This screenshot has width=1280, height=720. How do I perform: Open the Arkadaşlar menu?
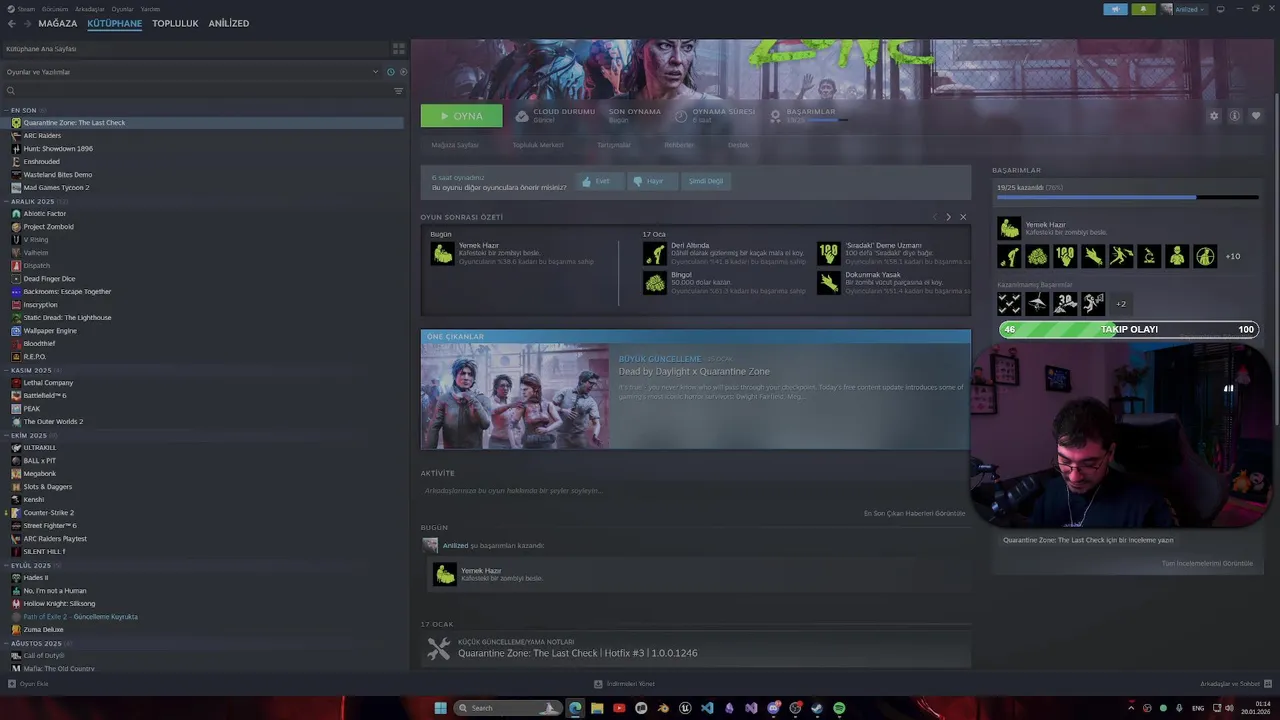90,8
